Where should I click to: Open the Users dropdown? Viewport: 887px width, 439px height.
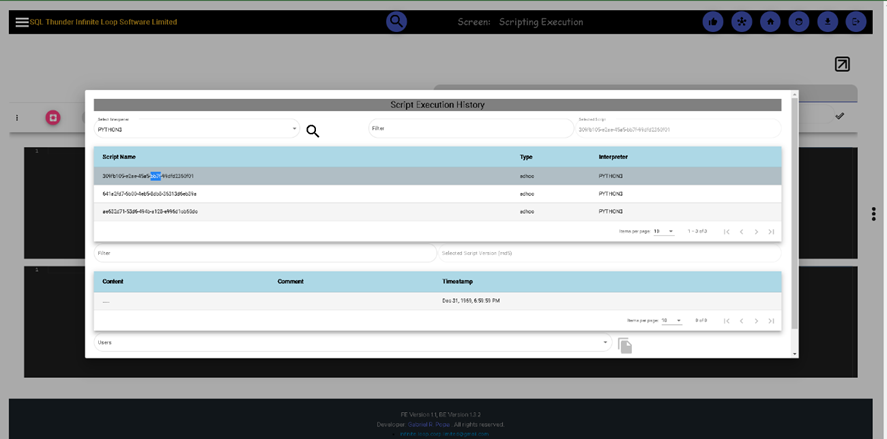pos(352,342)
